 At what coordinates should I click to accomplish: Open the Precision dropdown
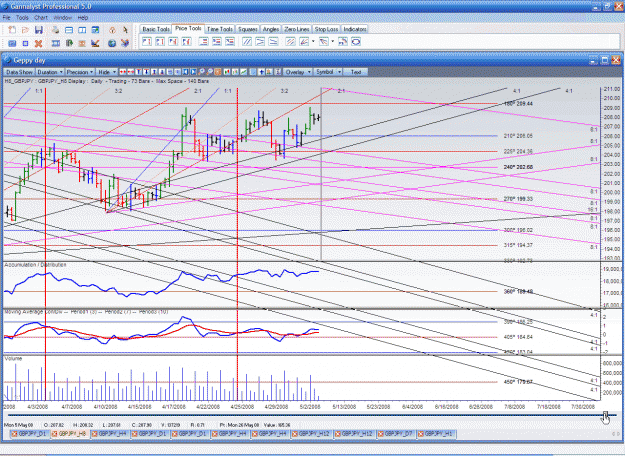click(80, 72)
